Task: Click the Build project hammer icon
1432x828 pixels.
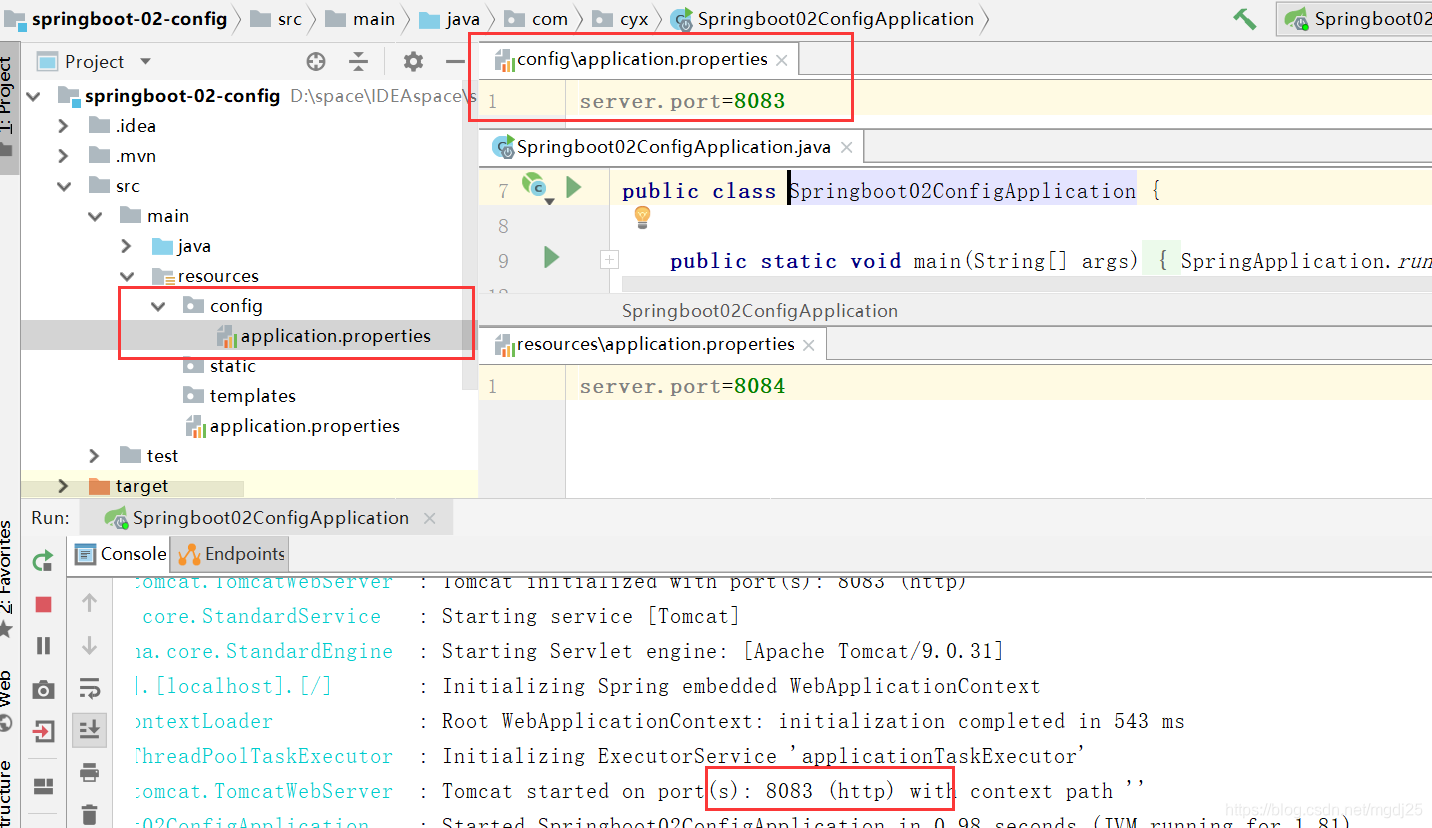Action: [x=1245, y=19]
